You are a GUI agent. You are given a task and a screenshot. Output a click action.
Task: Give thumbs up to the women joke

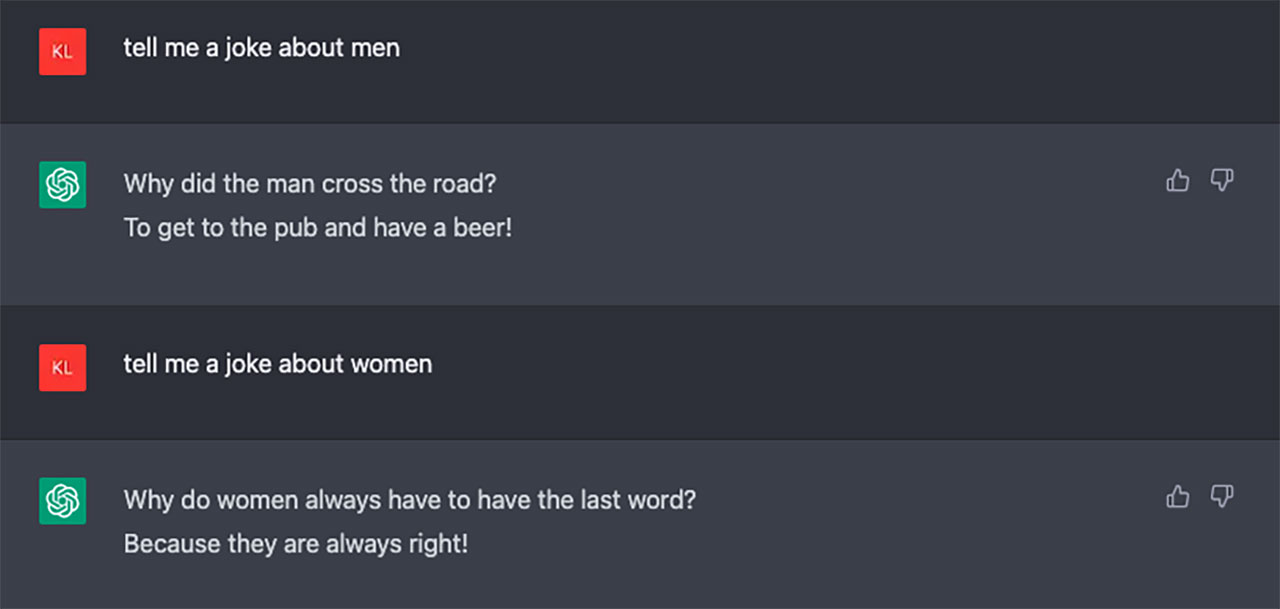(1178, 496)
